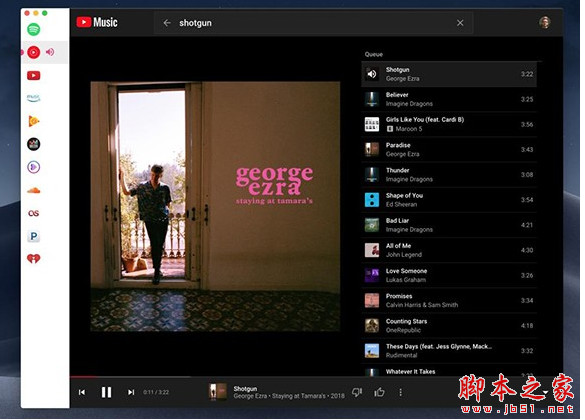The height and width of the screenshot is (420, 585).
Task: Click the Believer queue thumbnail
Action: 372,99
